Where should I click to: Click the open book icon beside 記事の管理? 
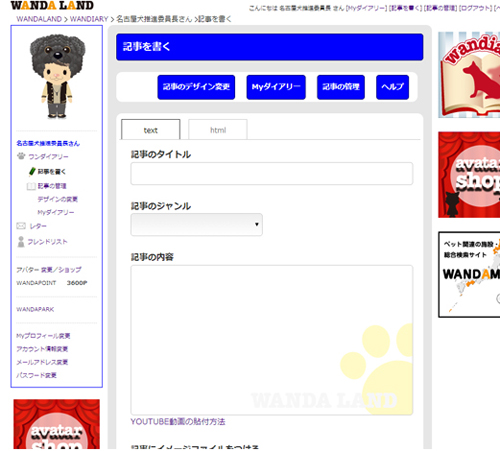point(31,186)
